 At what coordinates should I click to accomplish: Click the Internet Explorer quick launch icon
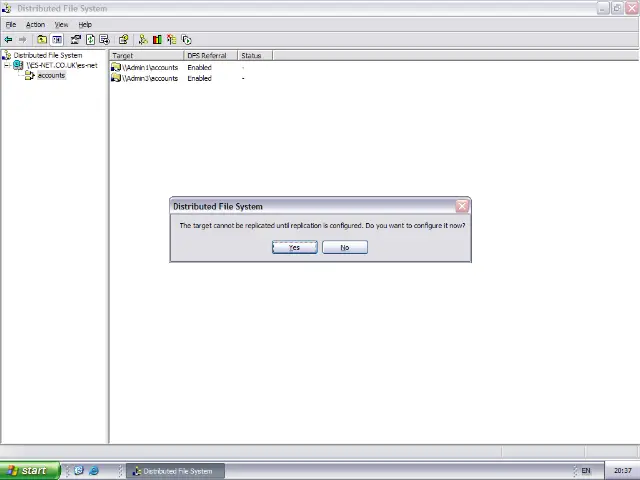click(x=94, y=471)
